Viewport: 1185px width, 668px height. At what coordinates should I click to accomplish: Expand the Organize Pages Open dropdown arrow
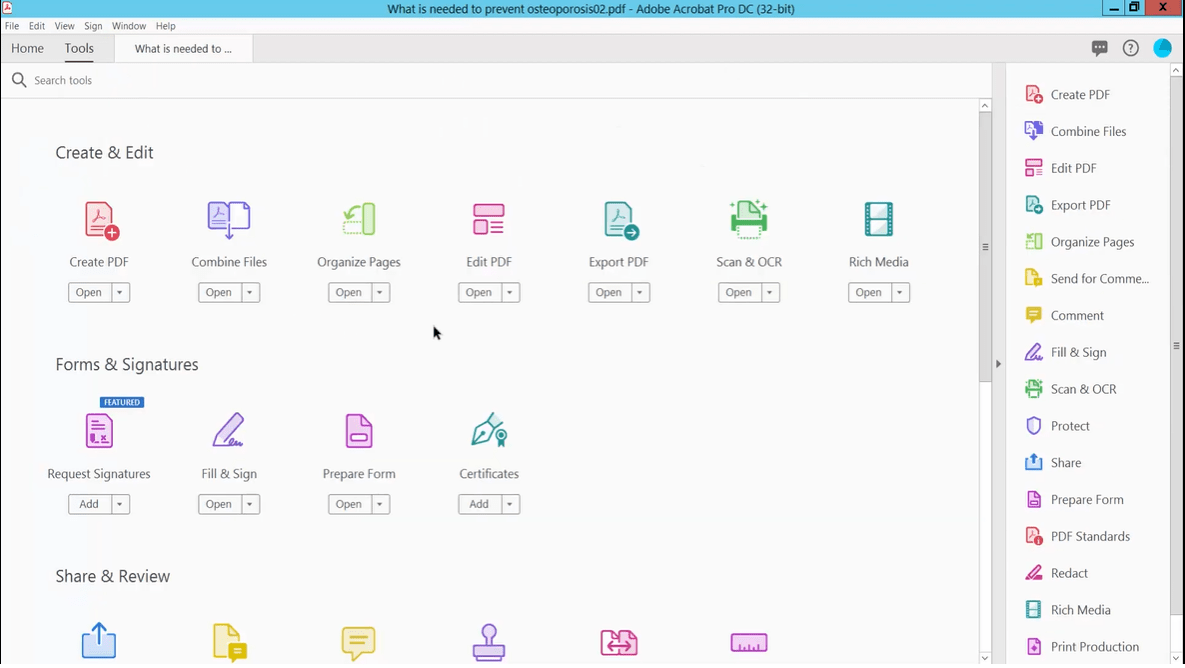pos(379,292)
